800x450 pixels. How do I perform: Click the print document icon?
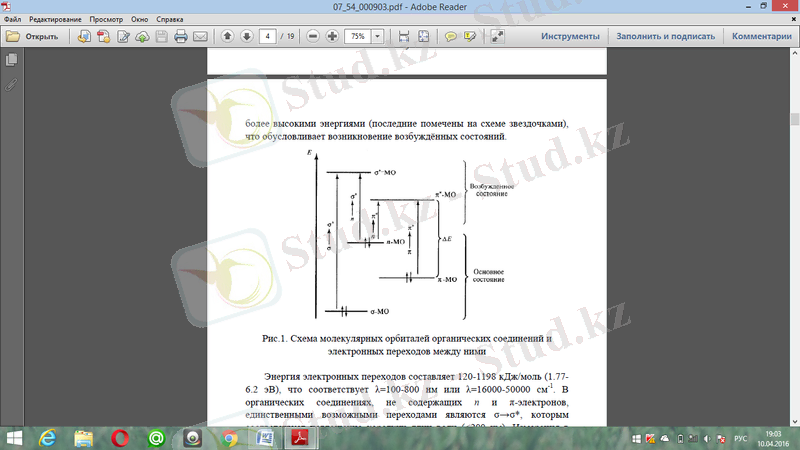[181, 37]
